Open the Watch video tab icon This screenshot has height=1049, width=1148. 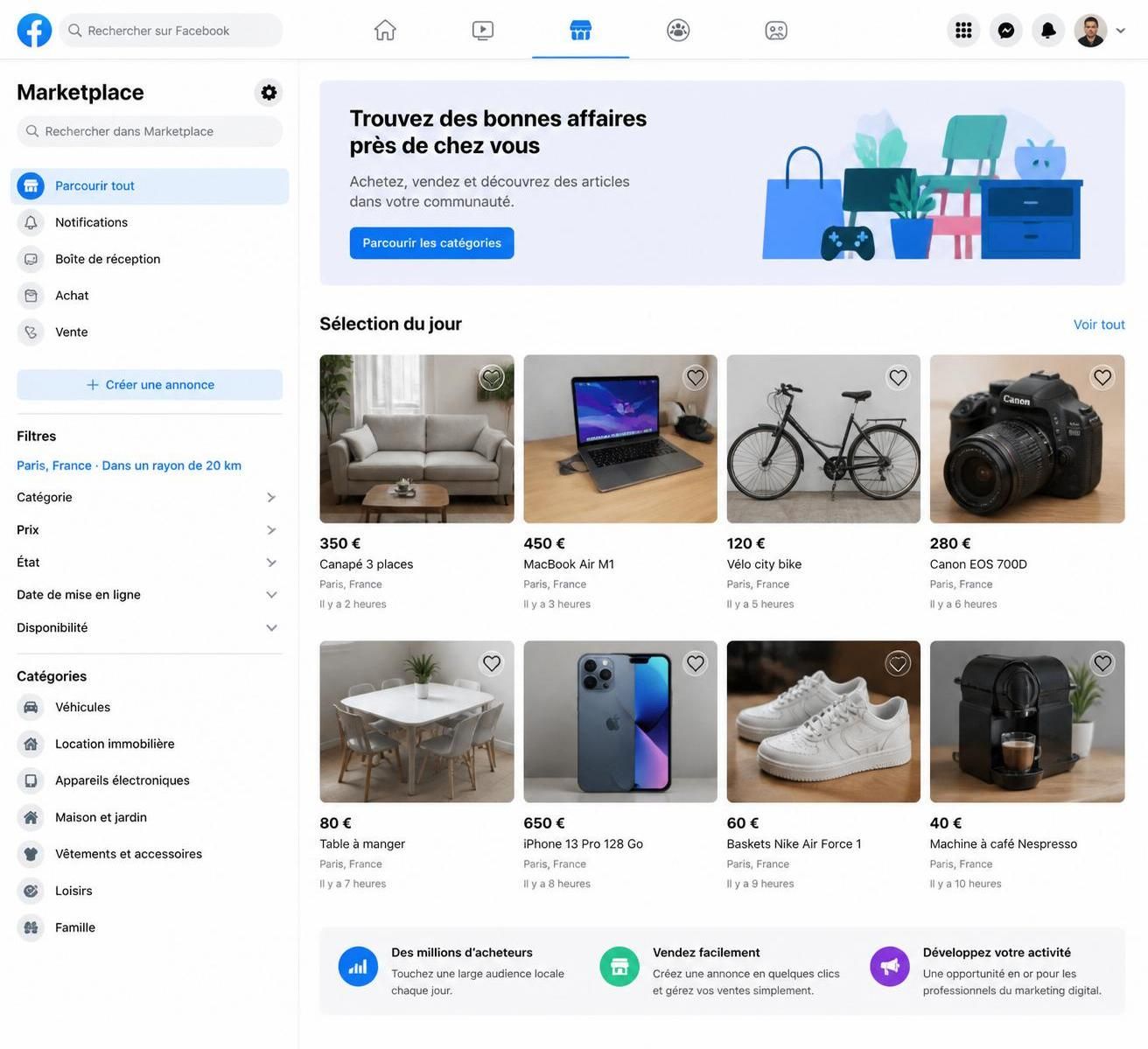pyautogui.click(x=483, y=31)
